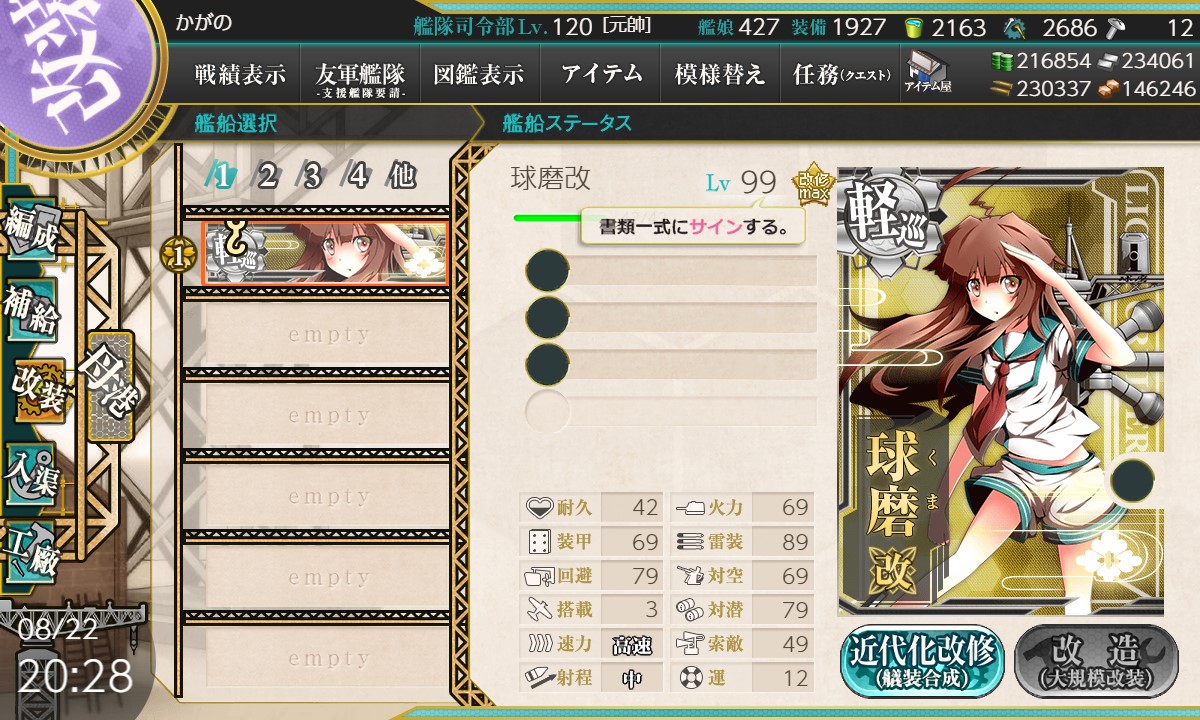Click the expansion equipment slot on ship card
Image resolution: width=1200 pixels, height=720 pixels.
coord(1131,481)
